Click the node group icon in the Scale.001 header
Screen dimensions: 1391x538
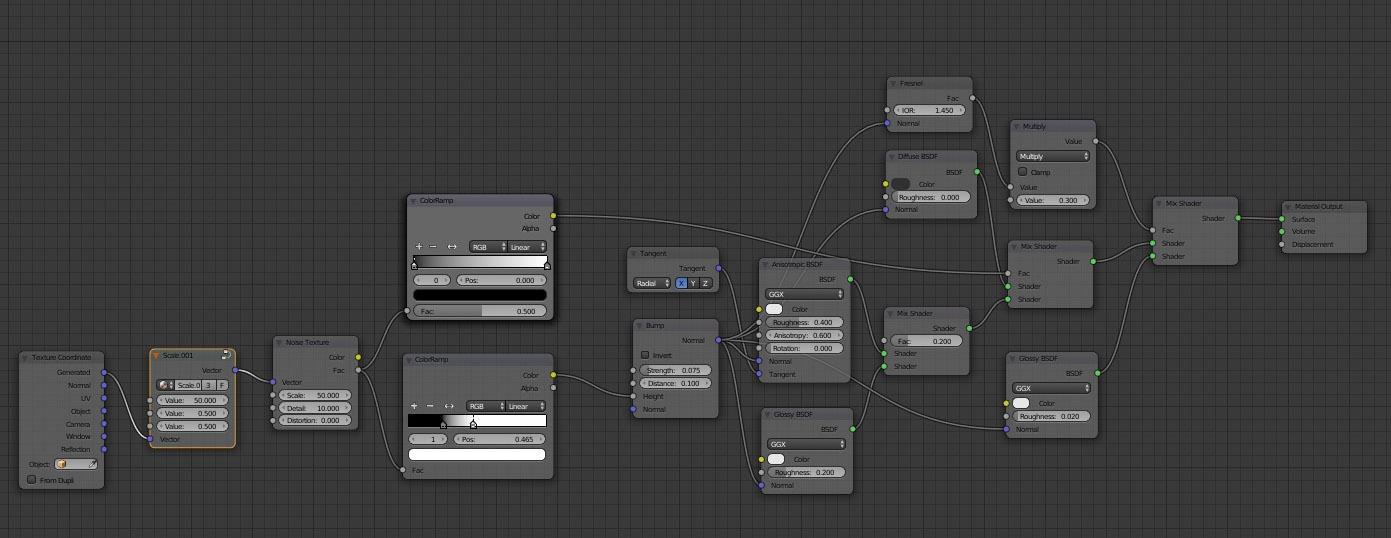[x=227, y=355]
